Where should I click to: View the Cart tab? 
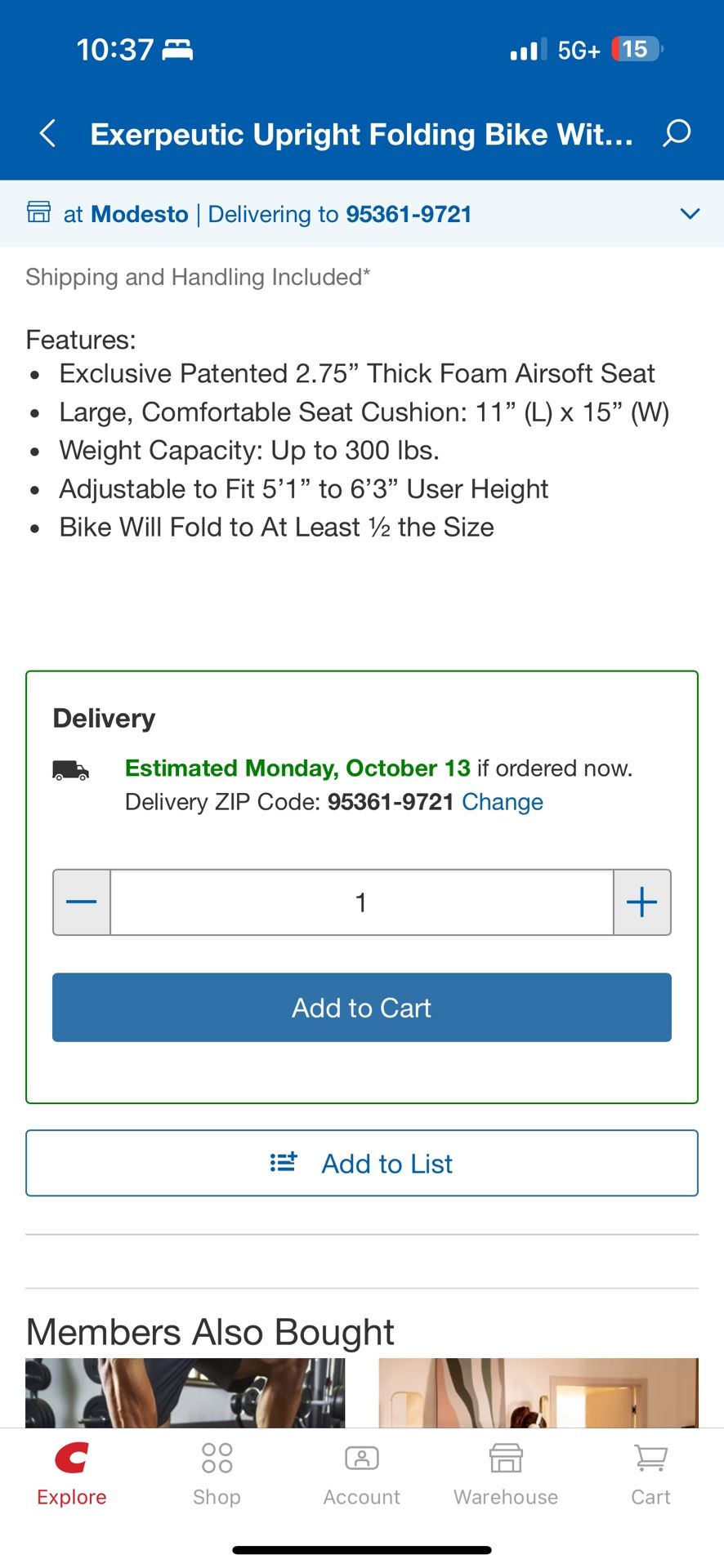tap(650, 1474)
